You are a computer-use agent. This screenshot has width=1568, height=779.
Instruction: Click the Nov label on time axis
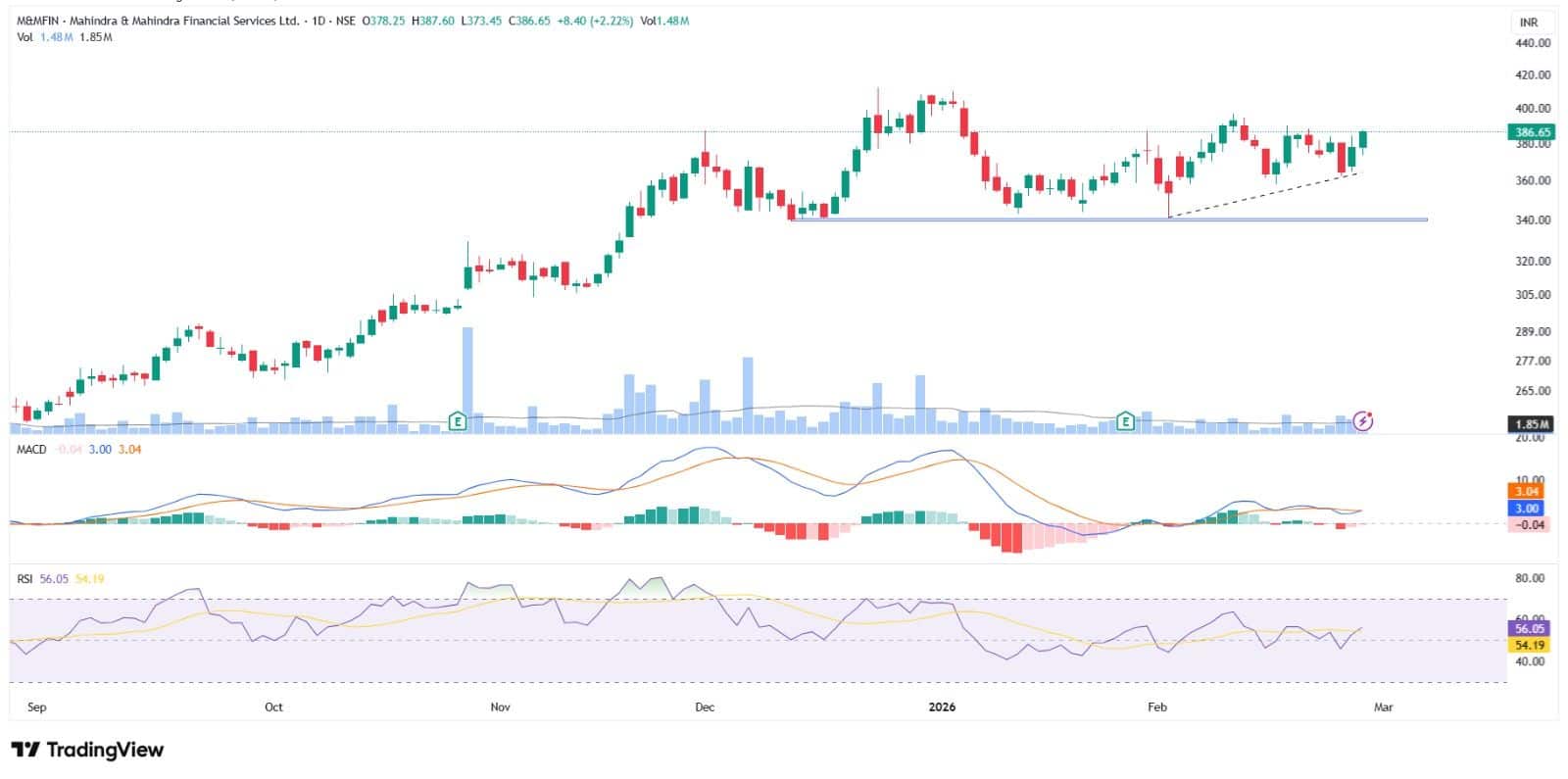[x=501, y=707]
